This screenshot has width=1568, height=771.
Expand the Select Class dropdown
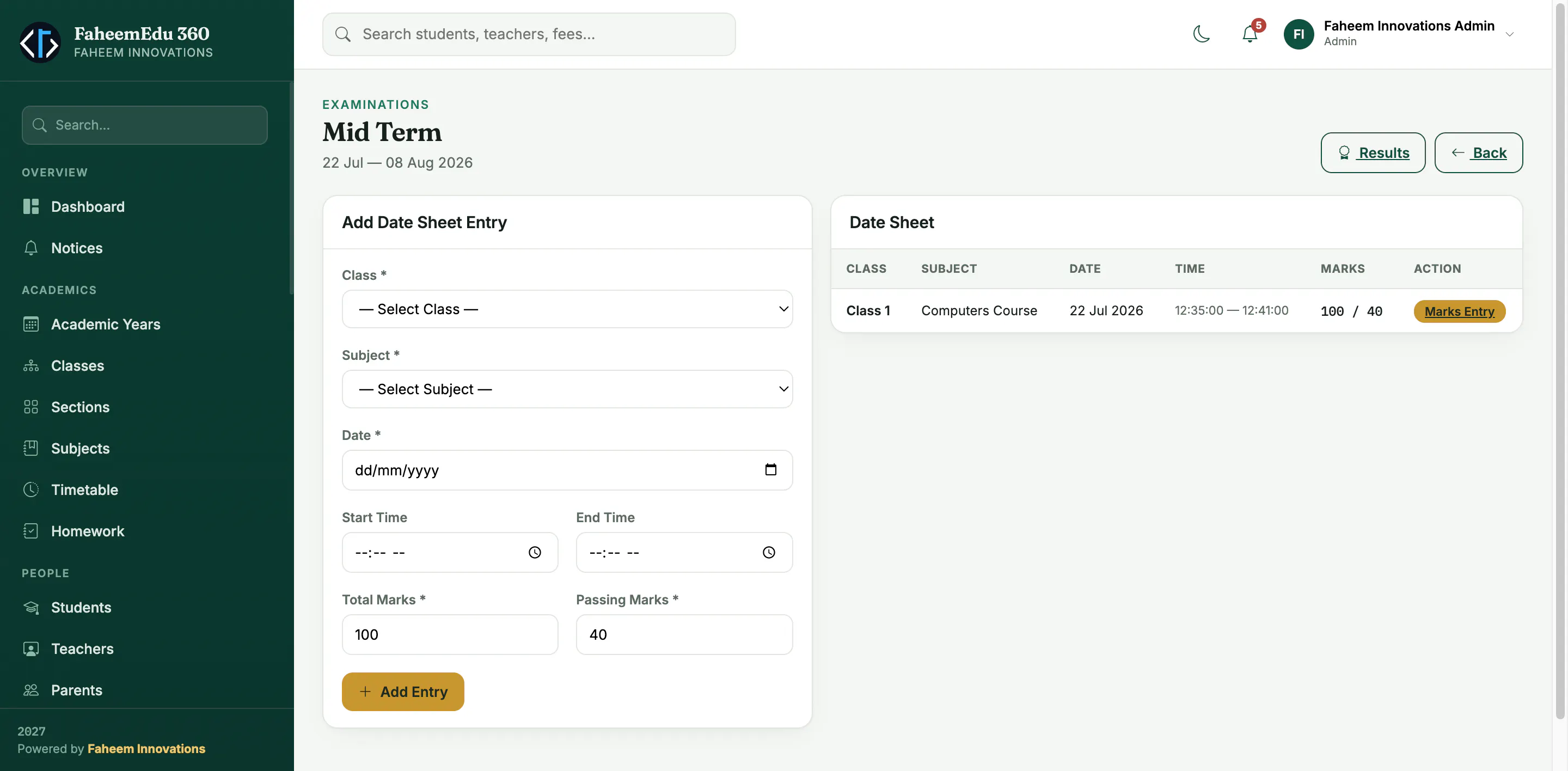point(567,309)
